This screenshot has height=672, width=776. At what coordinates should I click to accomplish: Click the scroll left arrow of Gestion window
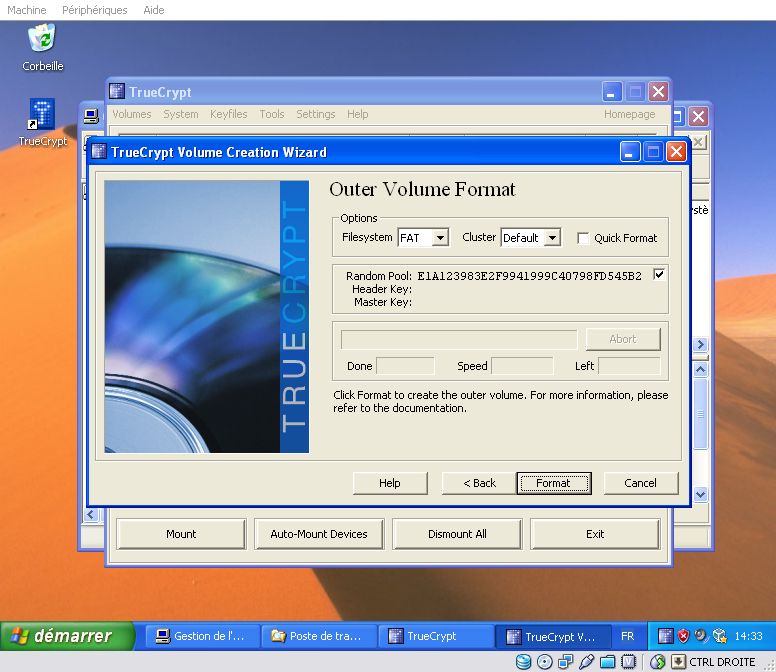(91, 514)
